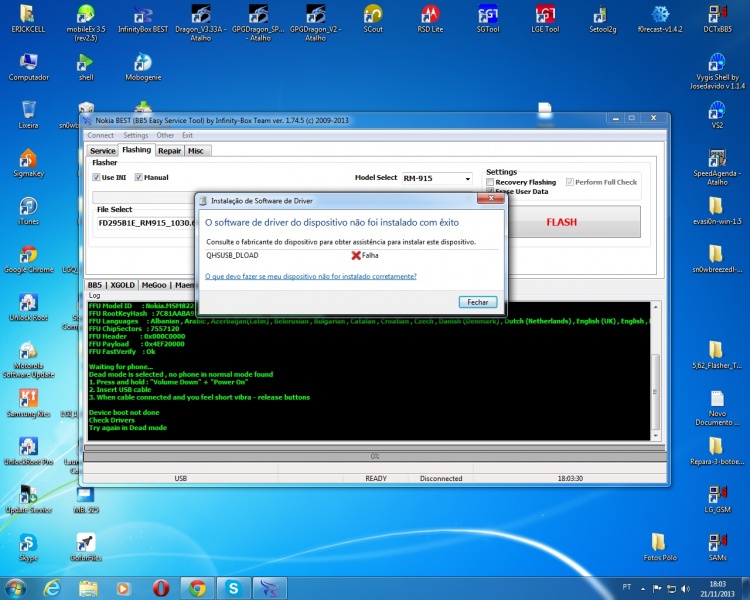Screen dimensions: 750x600
Task: Open Unlock Root desktop icon
Action: pyautogui.click(x=29, y=307)
